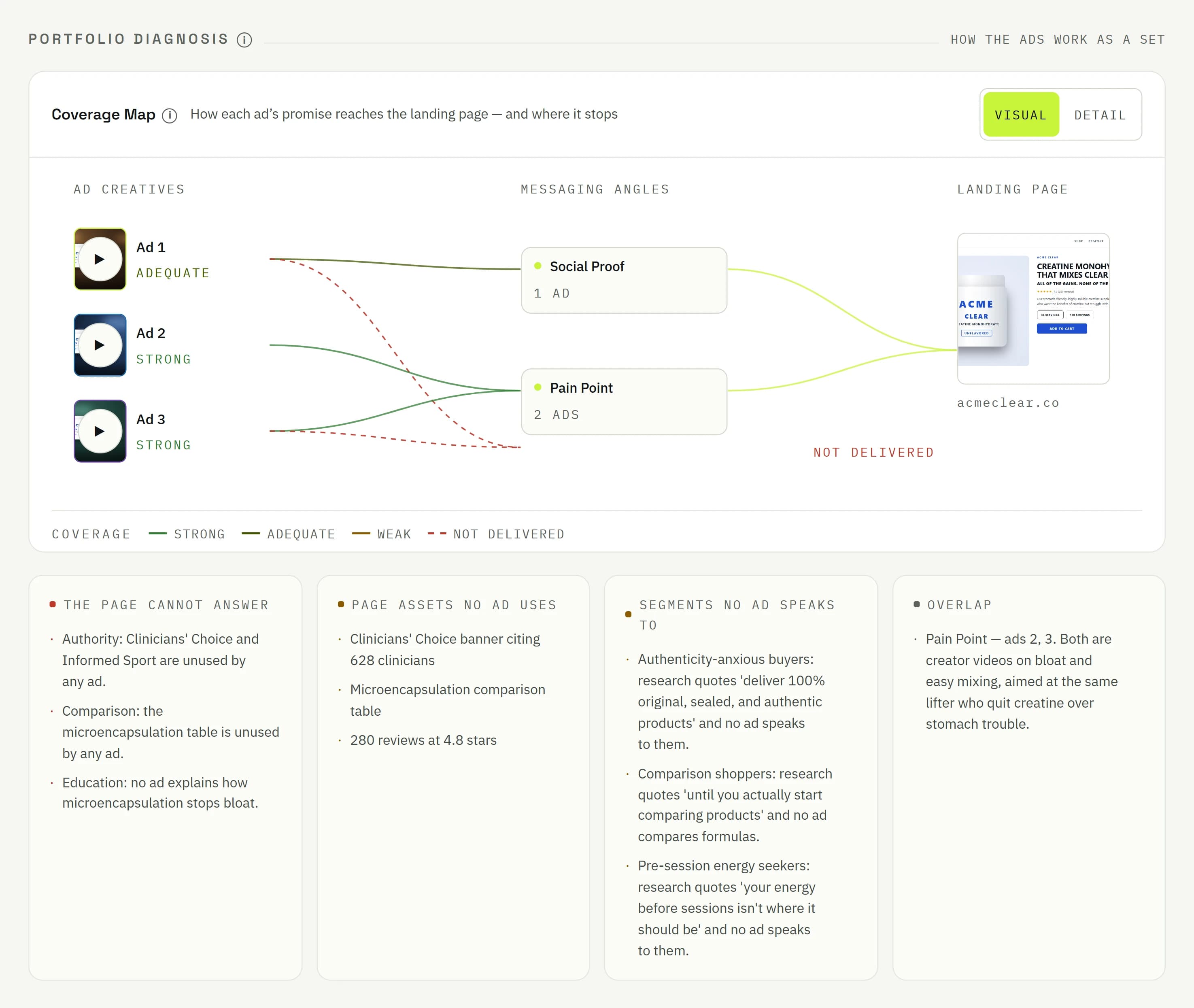
Task: Play the Ad 1 video thumbnail
Action: [100, 259]
